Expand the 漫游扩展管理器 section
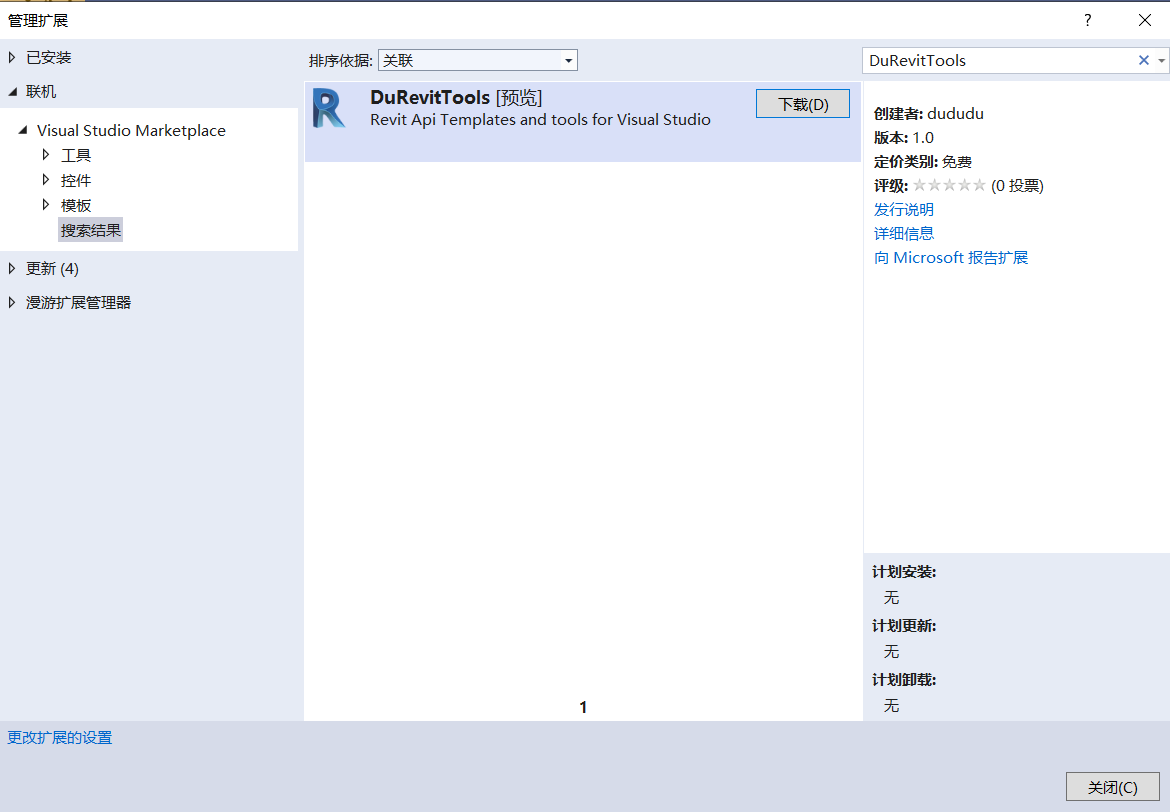Screen dimensions: 1170x812 tap(11, 302)
